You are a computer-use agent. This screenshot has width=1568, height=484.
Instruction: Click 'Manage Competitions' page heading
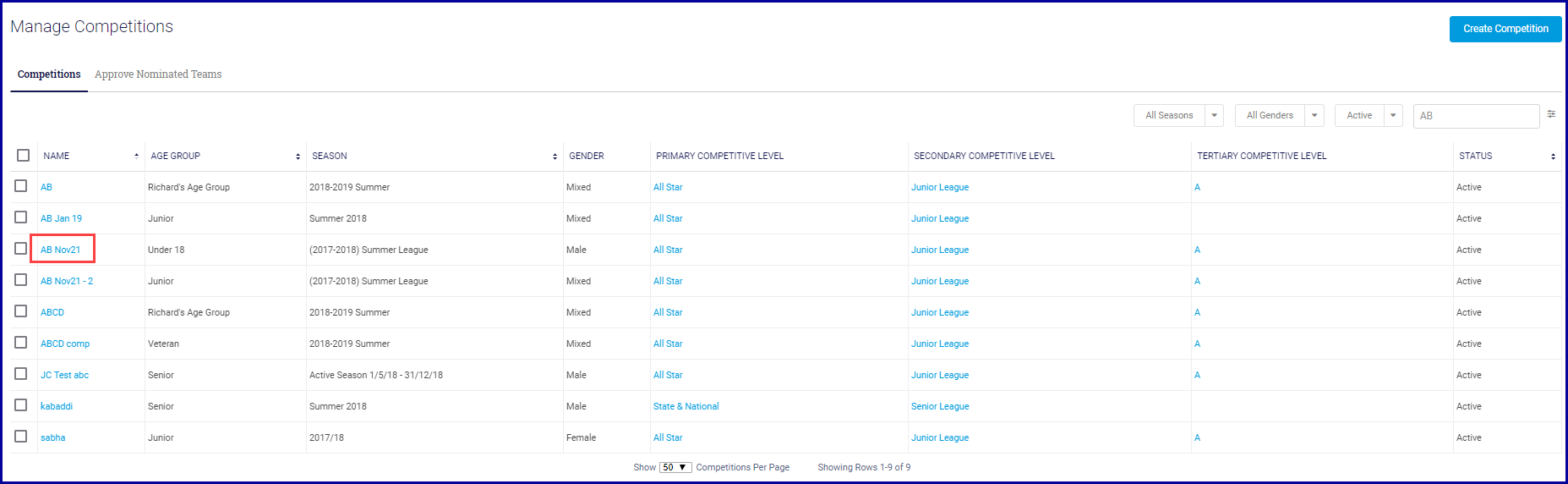92,26
